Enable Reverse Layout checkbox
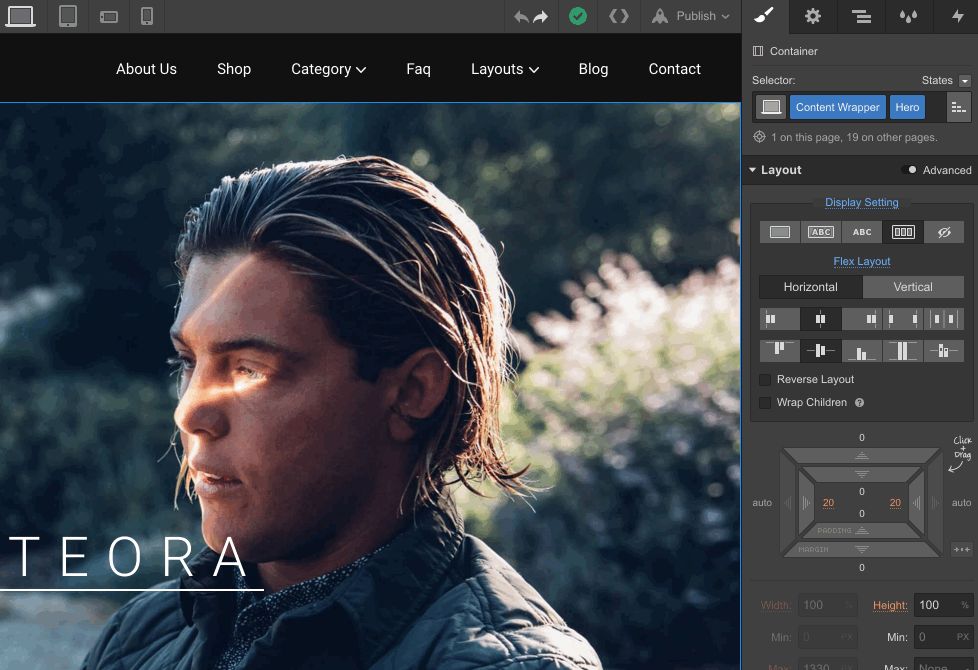This screenshot has height=670, width=978. click(765, 380)
